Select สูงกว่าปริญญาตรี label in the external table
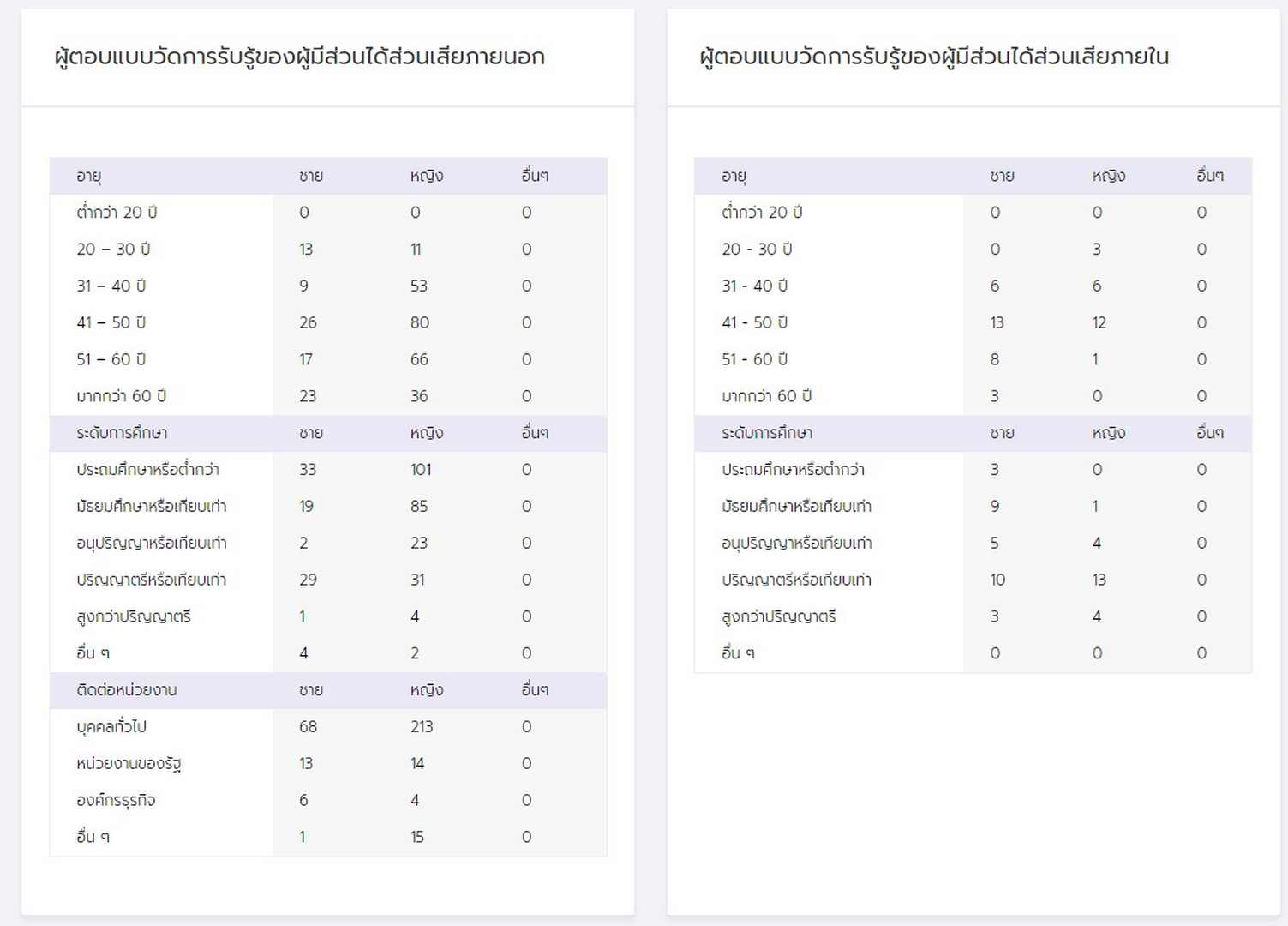1288x926 pixels. point(134,617)
